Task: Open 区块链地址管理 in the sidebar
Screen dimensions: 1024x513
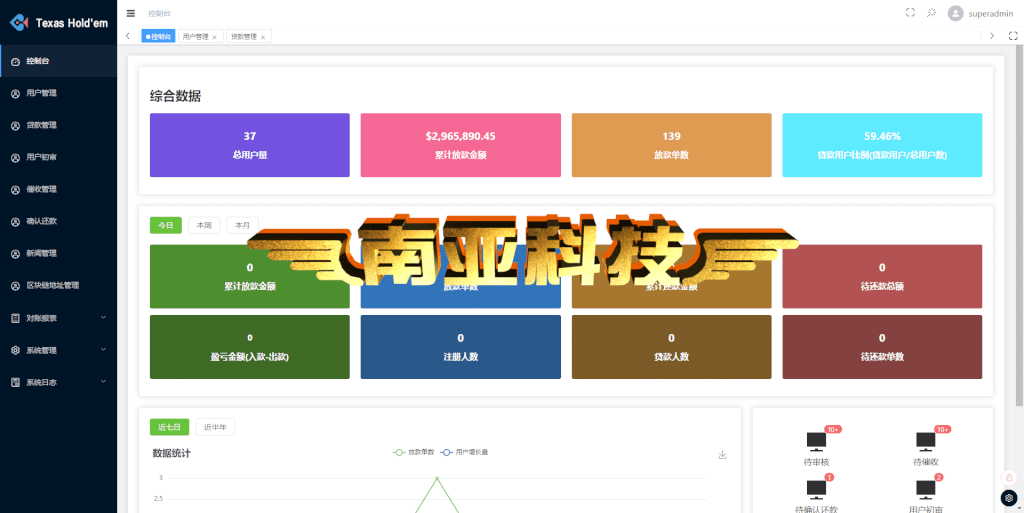Action: [58, 285]
